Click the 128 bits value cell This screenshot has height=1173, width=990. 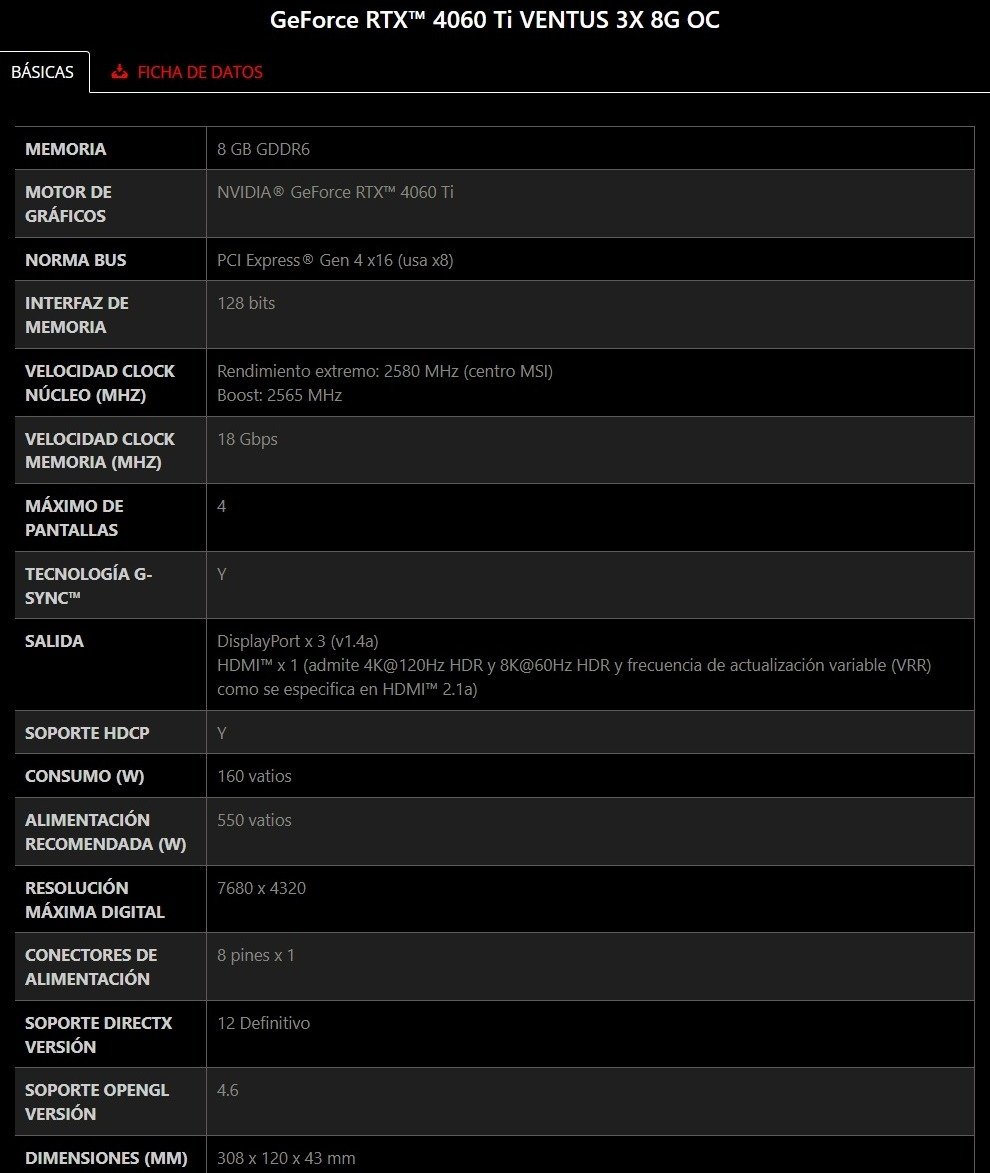(246, 303)
